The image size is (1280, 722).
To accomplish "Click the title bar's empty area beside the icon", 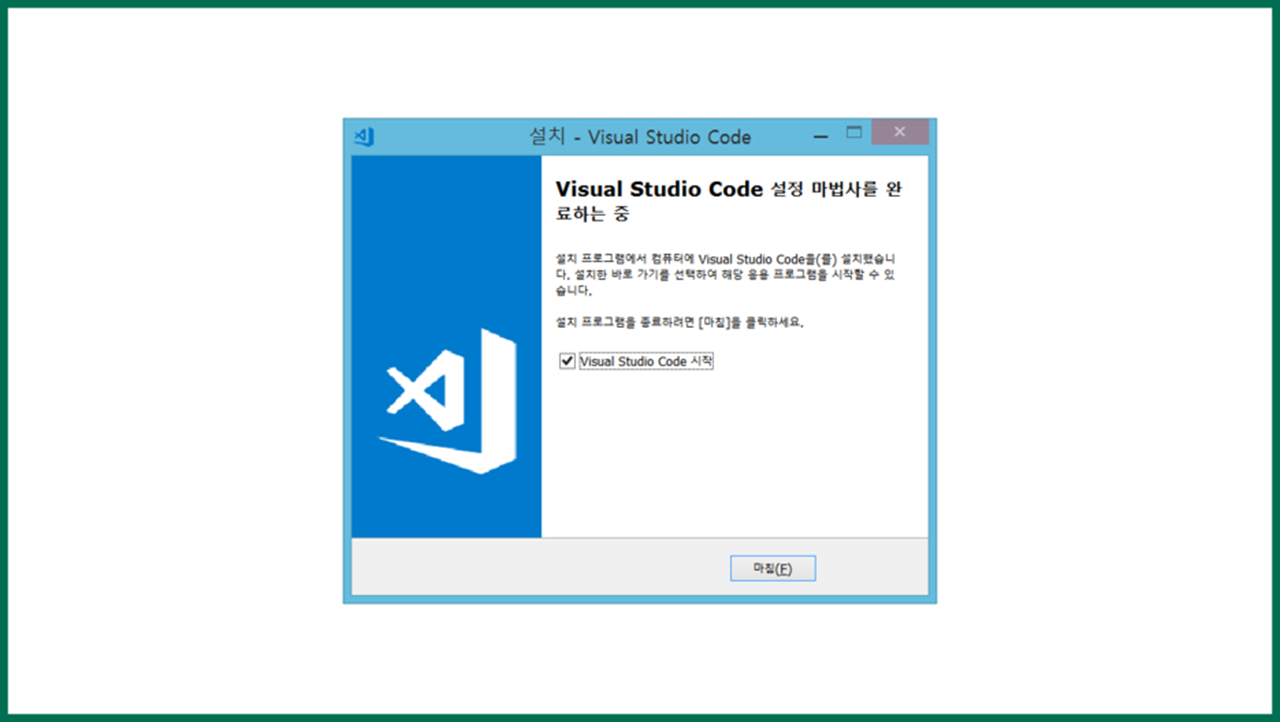I will 450,137.
